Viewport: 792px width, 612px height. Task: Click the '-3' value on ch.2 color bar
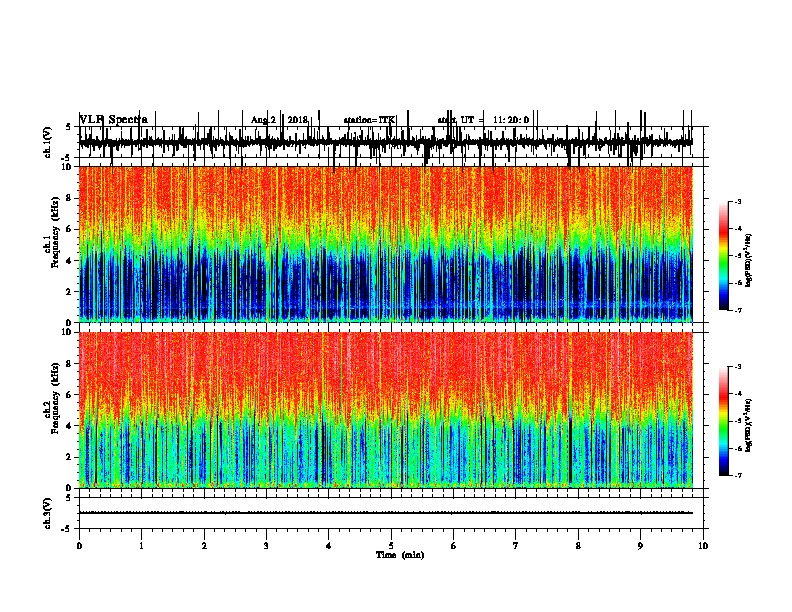(738, 367)
